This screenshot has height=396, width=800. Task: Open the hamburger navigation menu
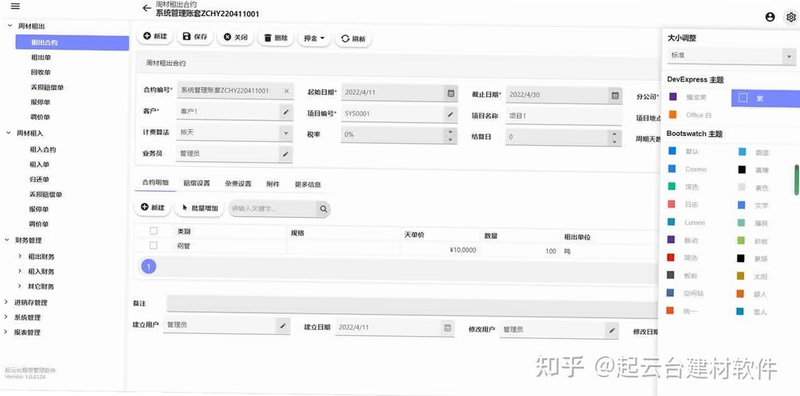coord(15,7)
